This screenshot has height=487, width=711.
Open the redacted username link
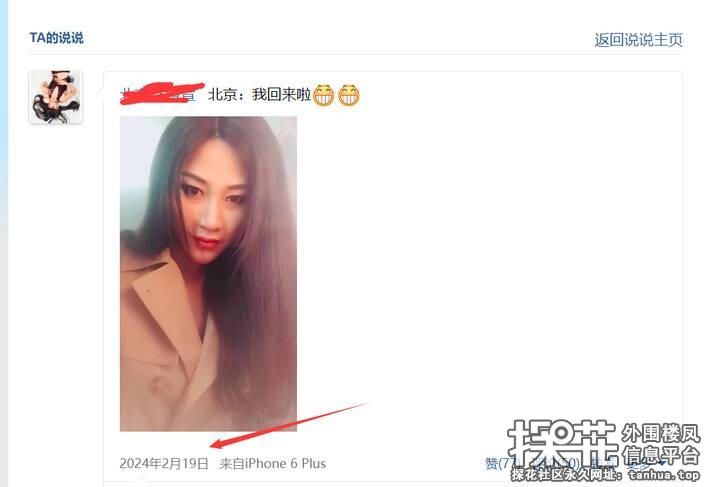coord(158,94)
